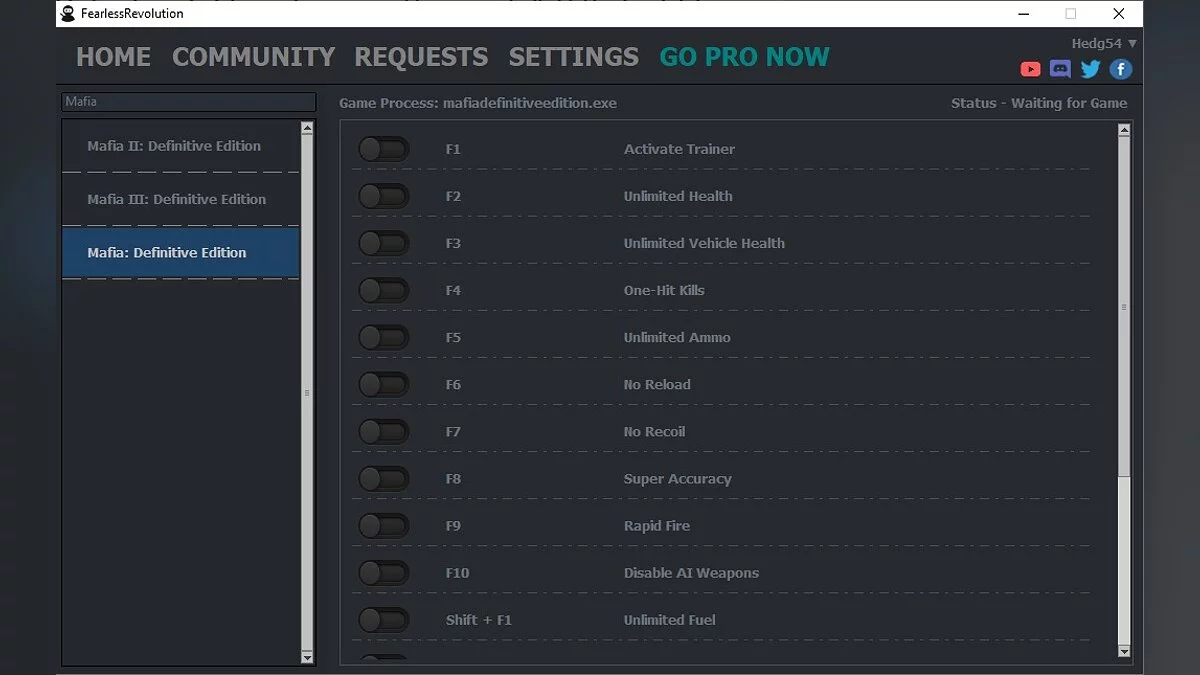The image size is (1200, 675).
Task: Open the COMMUNITY tab
Action: click(x=253, y=57)
